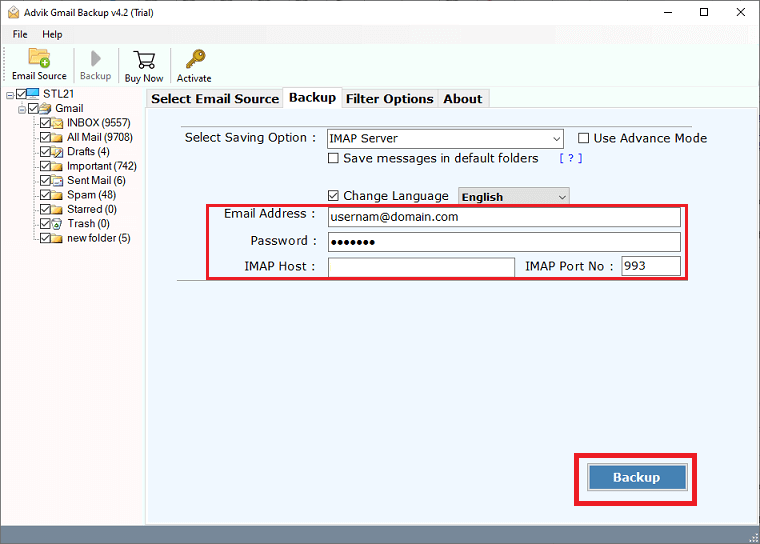Image resolution: width=760 pixels, height=544 pixels.
Task: Uncheck the Gmail account checkbox
Action: (x=33, y=108)
